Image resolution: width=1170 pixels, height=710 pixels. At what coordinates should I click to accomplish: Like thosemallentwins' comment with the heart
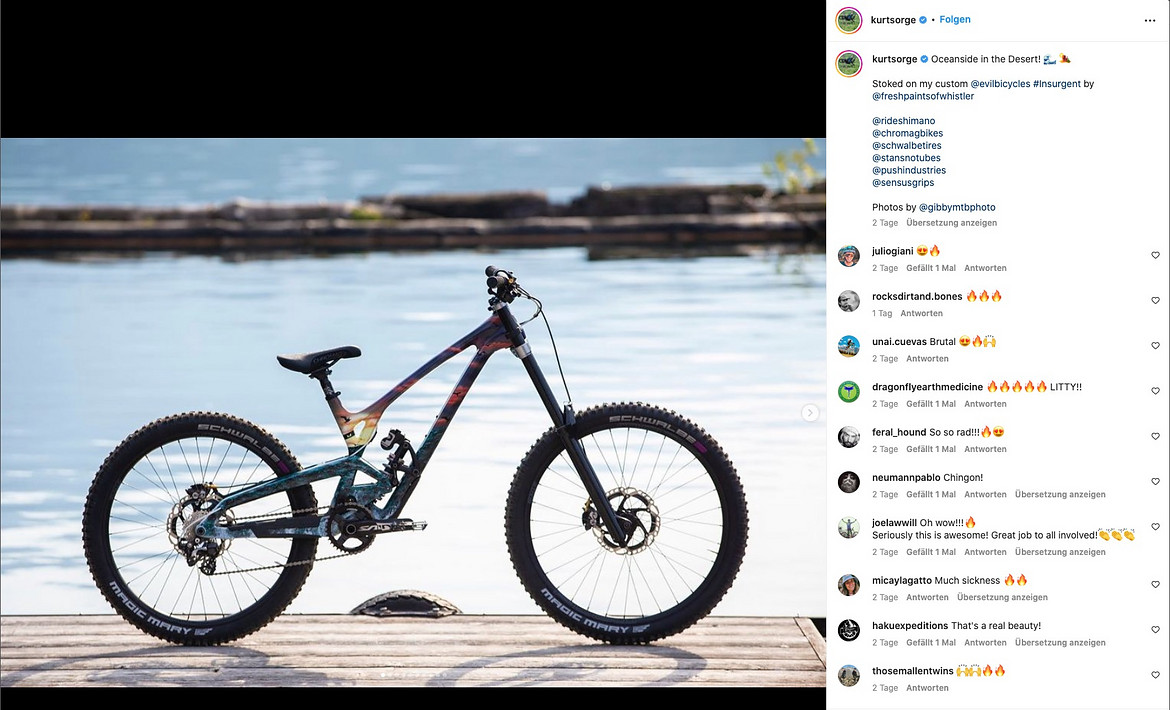point(1155,675)
